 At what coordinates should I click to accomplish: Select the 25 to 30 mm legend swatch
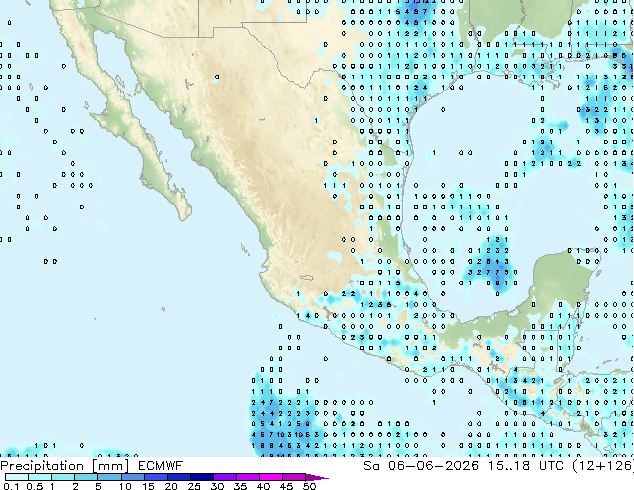(201, 477)
